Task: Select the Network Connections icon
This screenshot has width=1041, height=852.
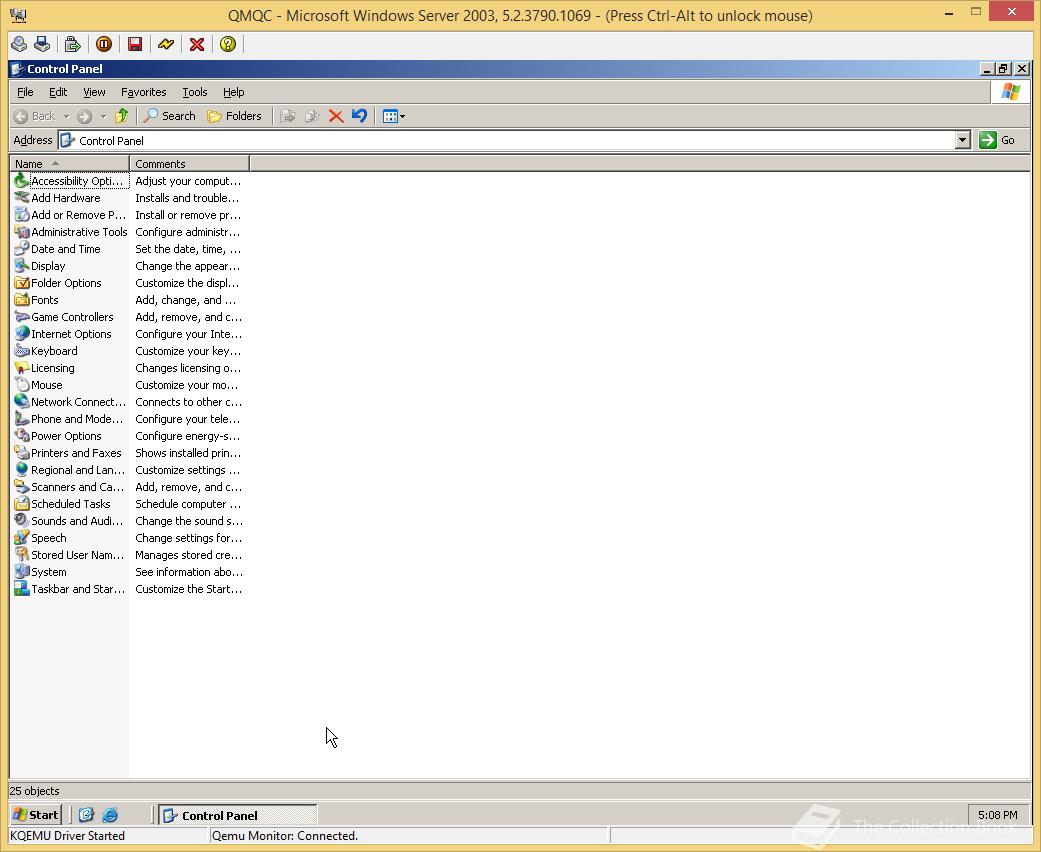Action: click(x=22, y=402)
